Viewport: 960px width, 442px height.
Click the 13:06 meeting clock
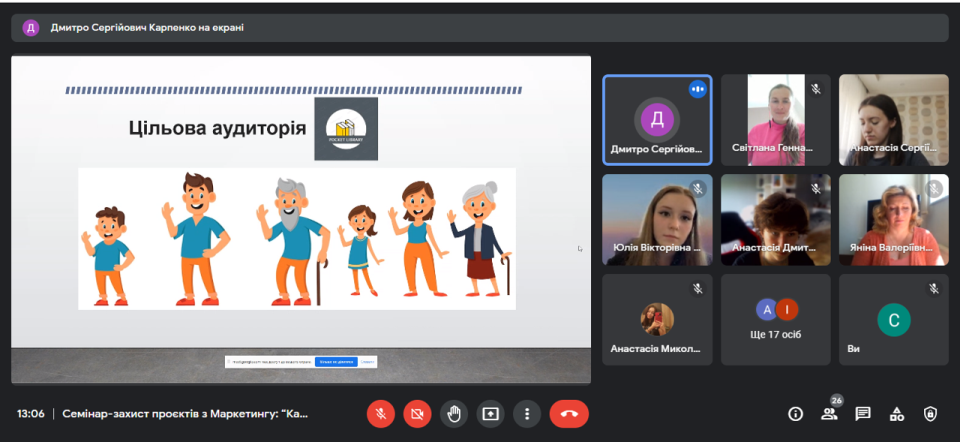(31, 414)
